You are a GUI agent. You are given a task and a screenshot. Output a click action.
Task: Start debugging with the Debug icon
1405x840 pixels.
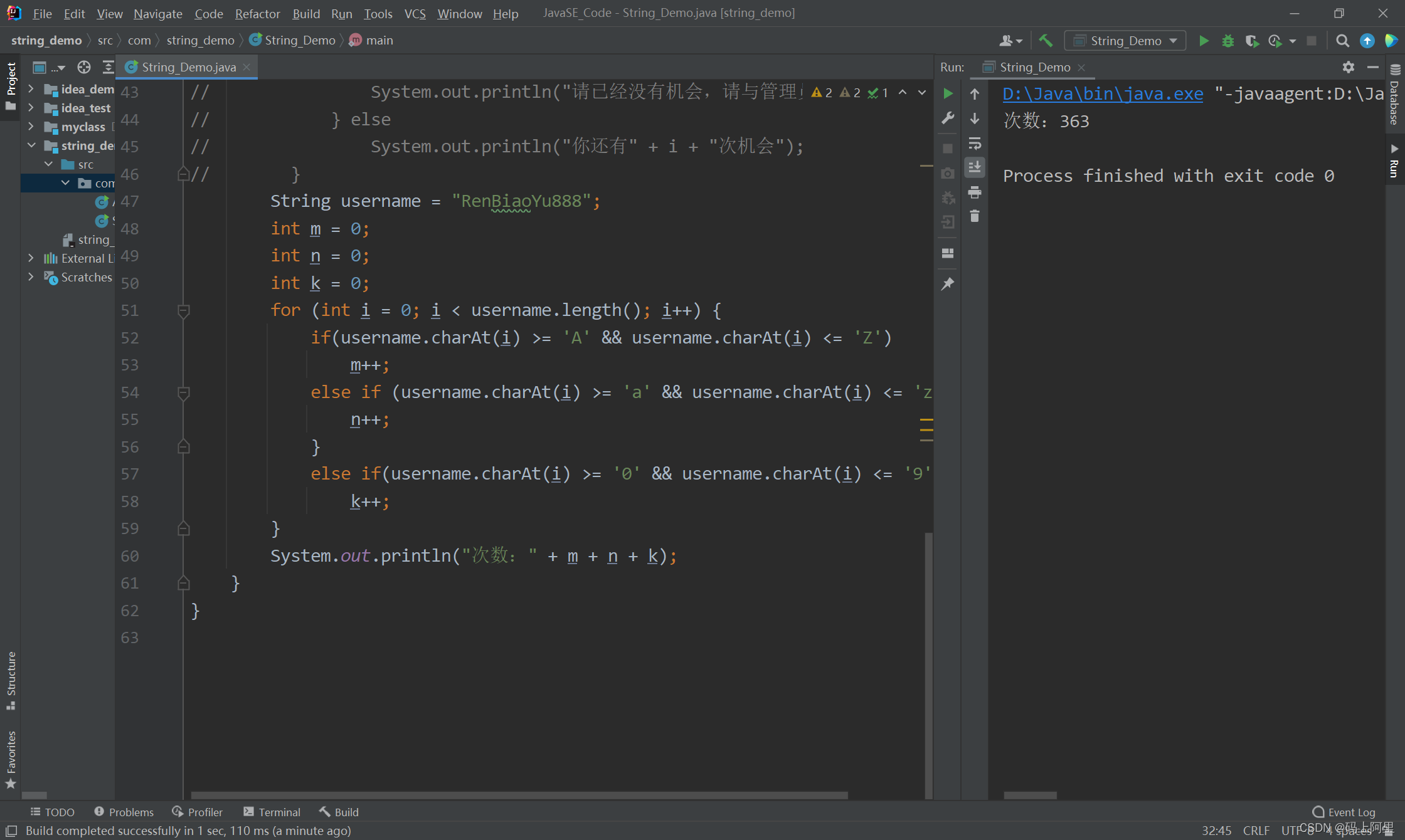1227,40
